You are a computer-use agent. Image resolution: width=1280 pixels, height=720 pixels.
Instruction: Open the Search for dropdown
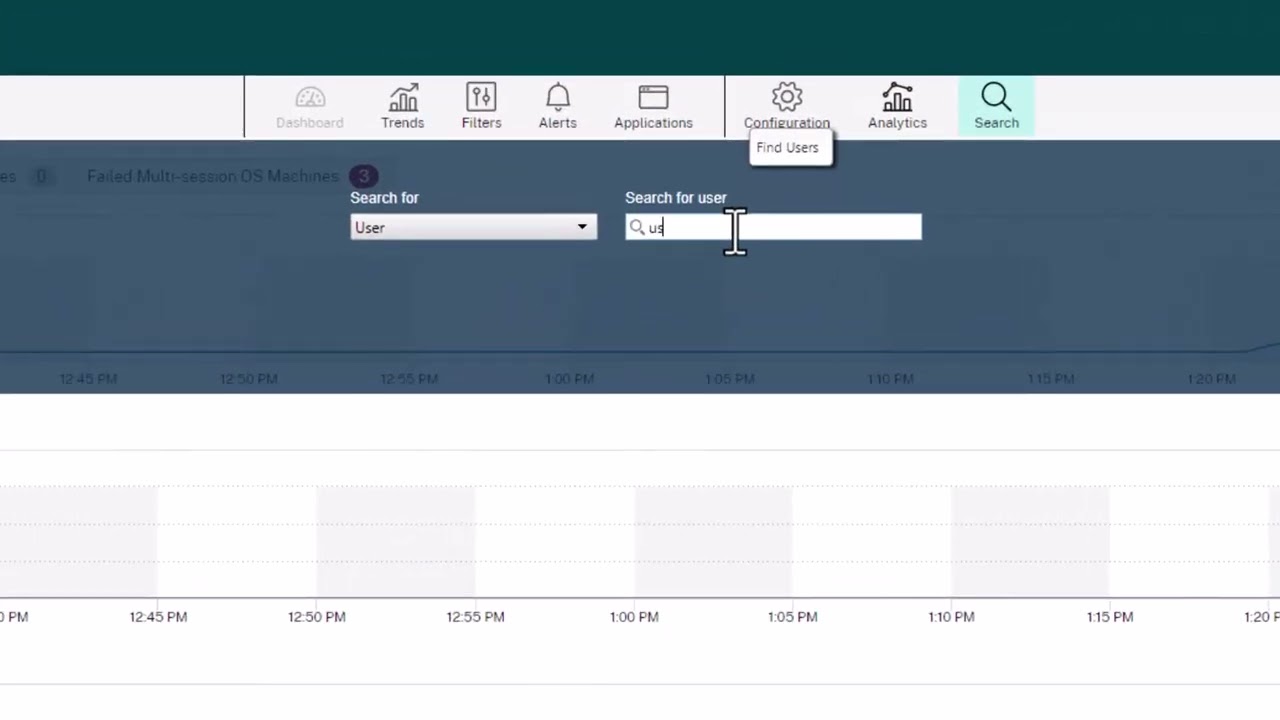(x=473, y=227)
